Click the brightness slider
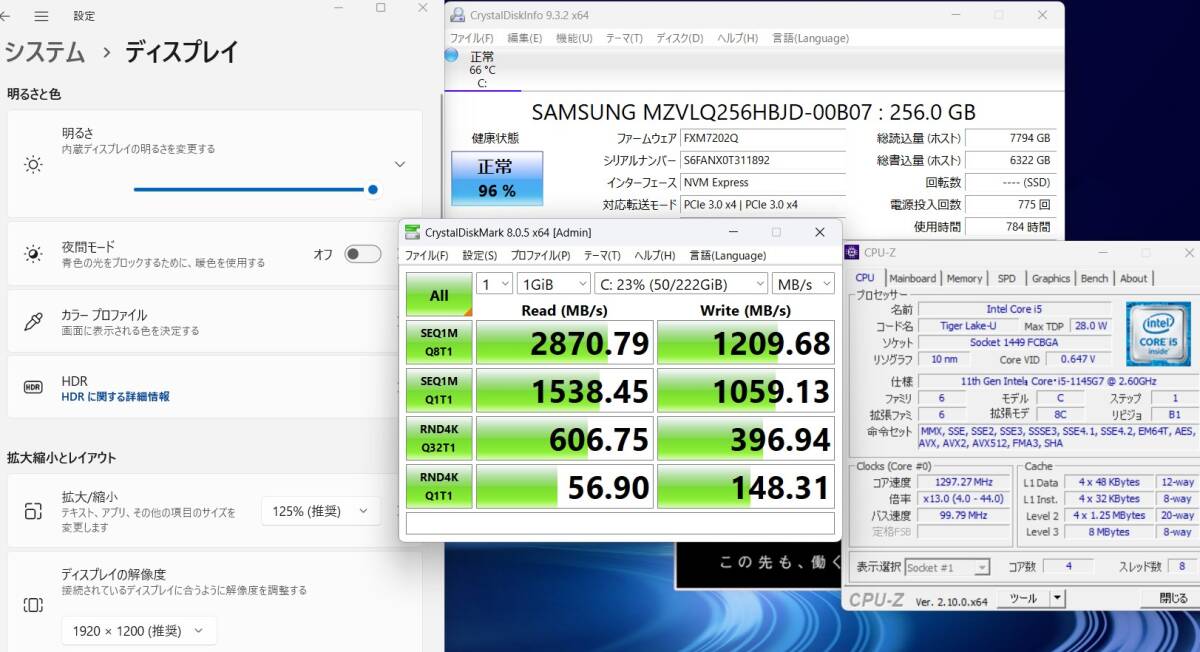 255,189
